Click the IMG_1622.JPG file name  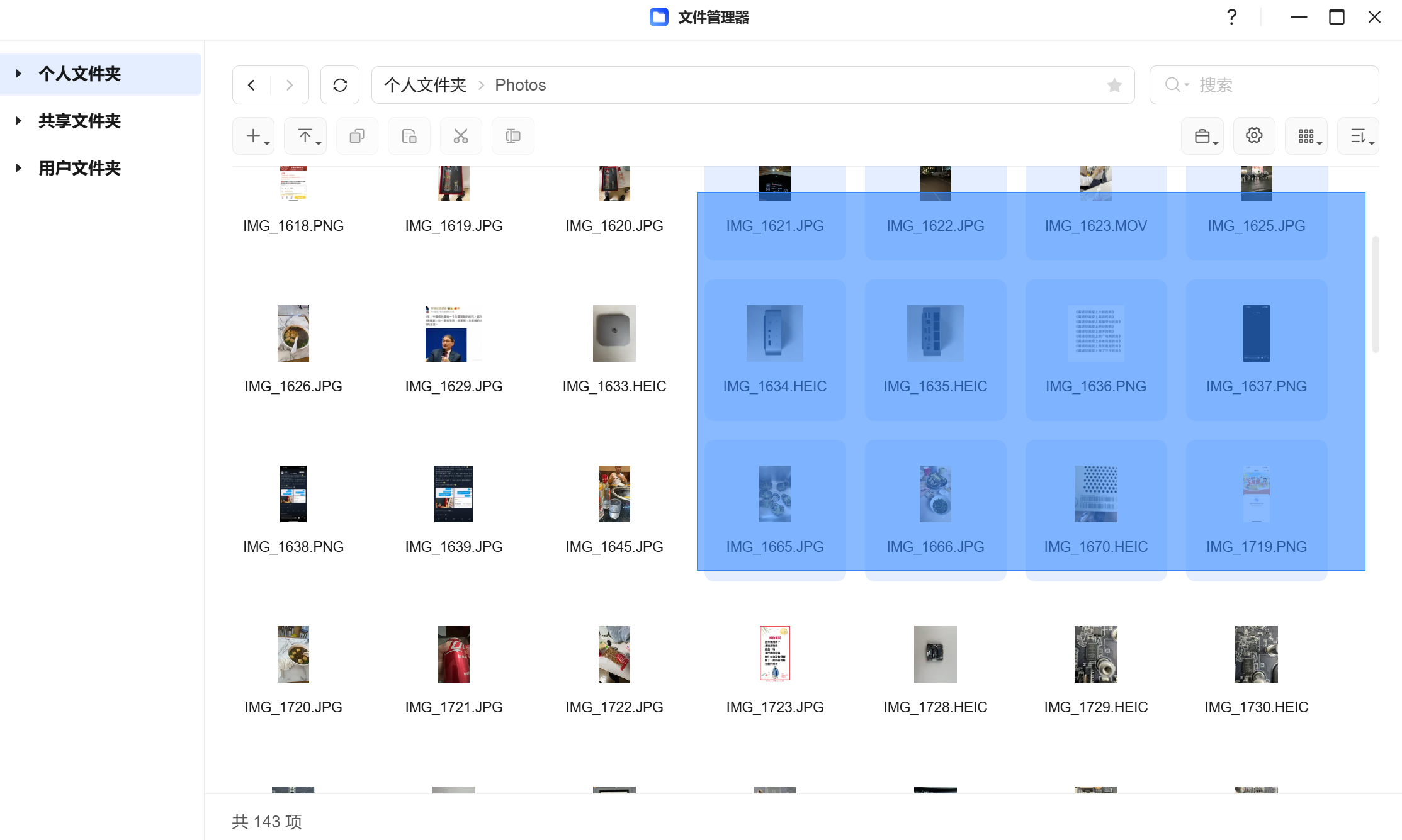tap(936, 226)
